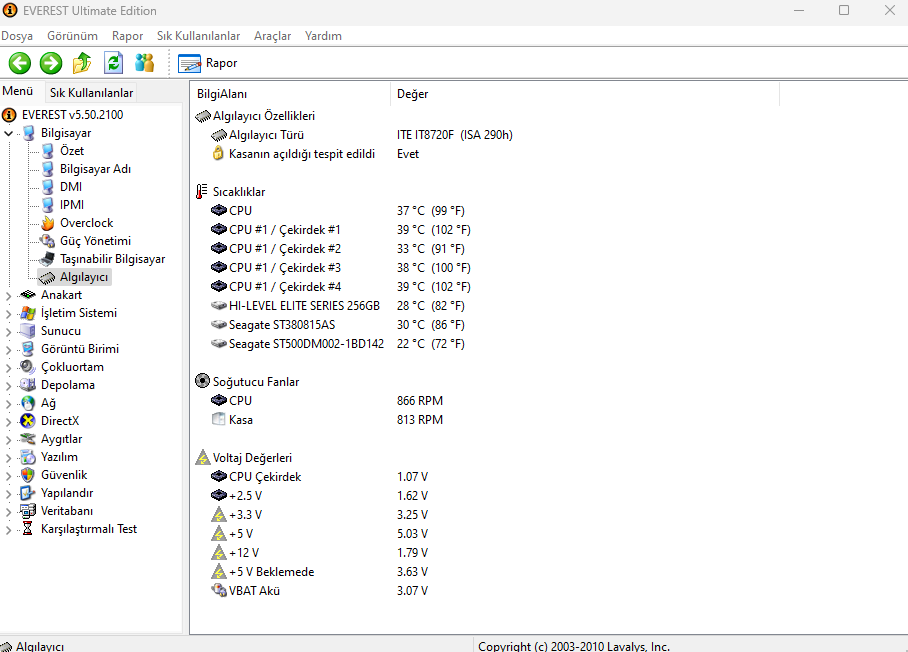Click the green Forward arrow icon
The image size is (908, 652).
51,63
